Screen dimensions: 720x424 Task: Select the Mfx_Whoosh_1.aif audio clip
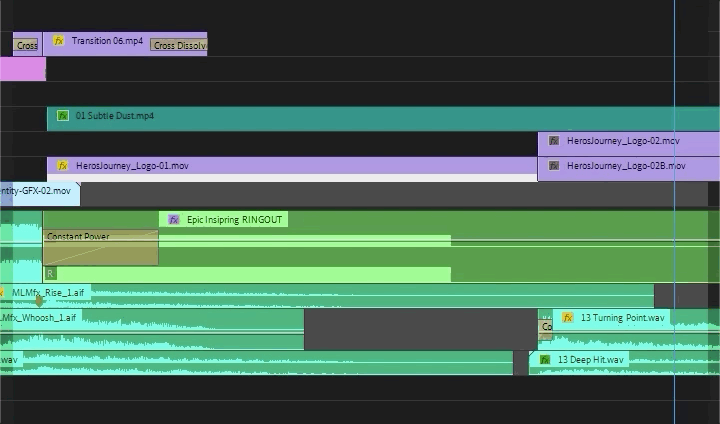[x=152, y=329]
